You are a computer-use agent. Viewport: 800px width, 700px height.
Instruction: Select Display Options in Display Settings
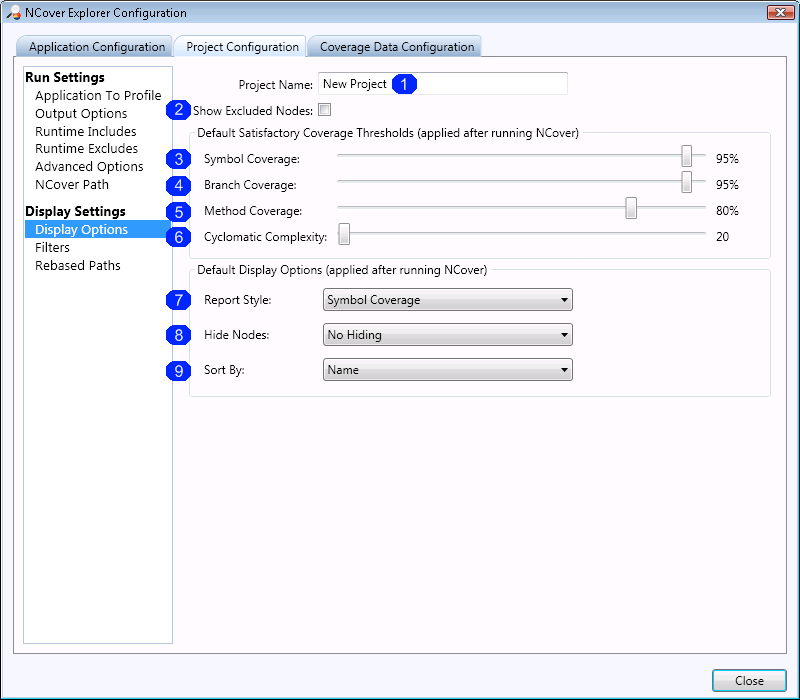click(97, 229)
